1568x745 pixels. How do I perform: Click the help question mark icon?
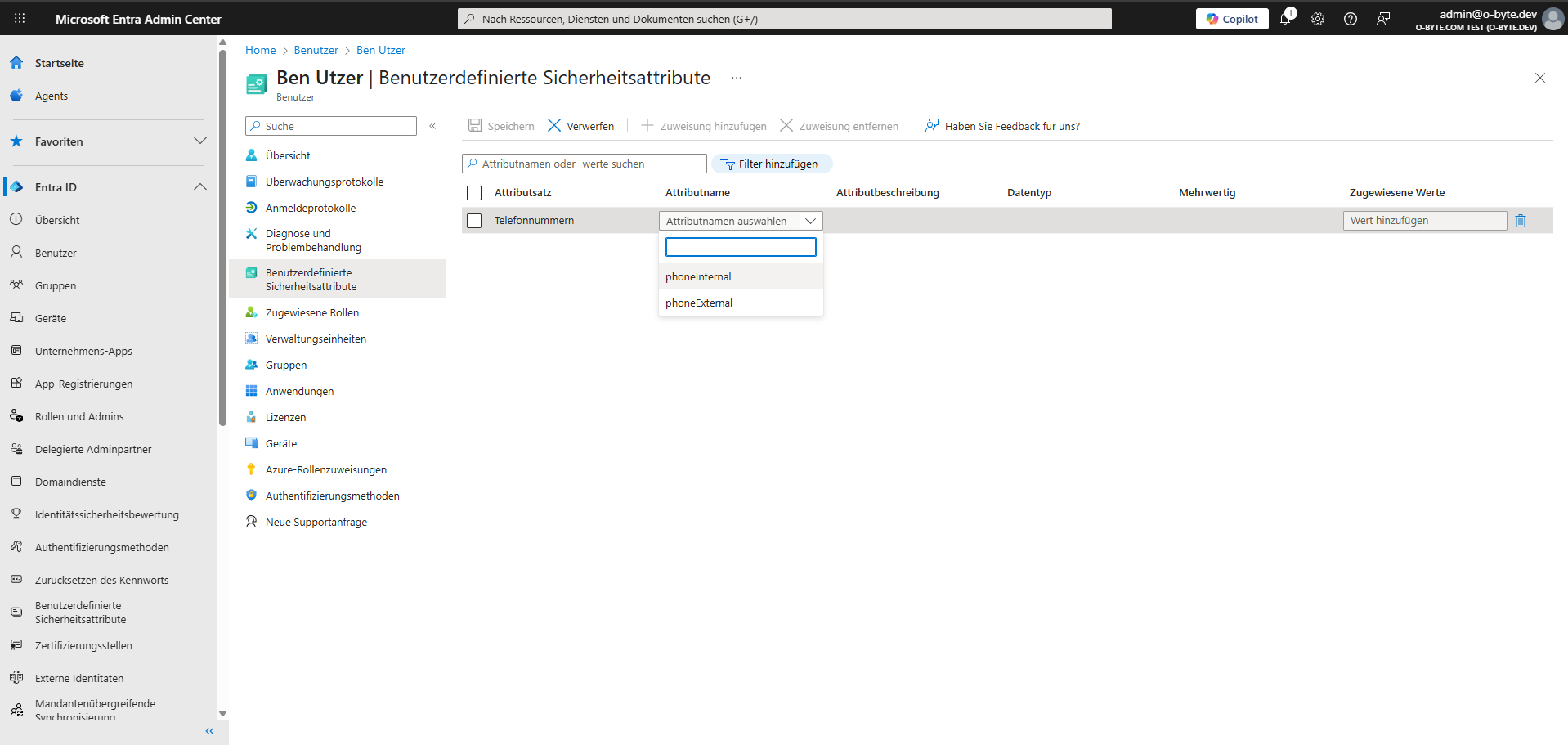[x=1351, y=19]
